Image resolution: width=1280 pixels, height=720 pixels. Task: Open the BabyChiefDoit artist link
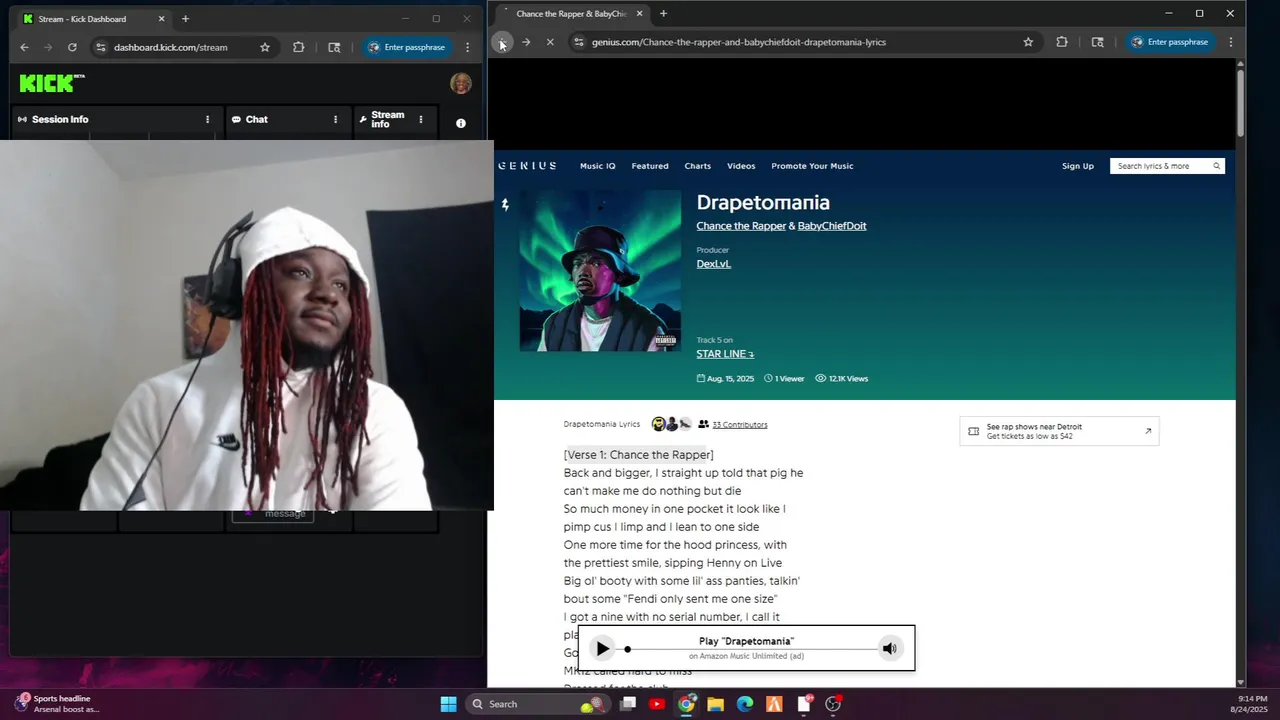click(x=832, y=226)
